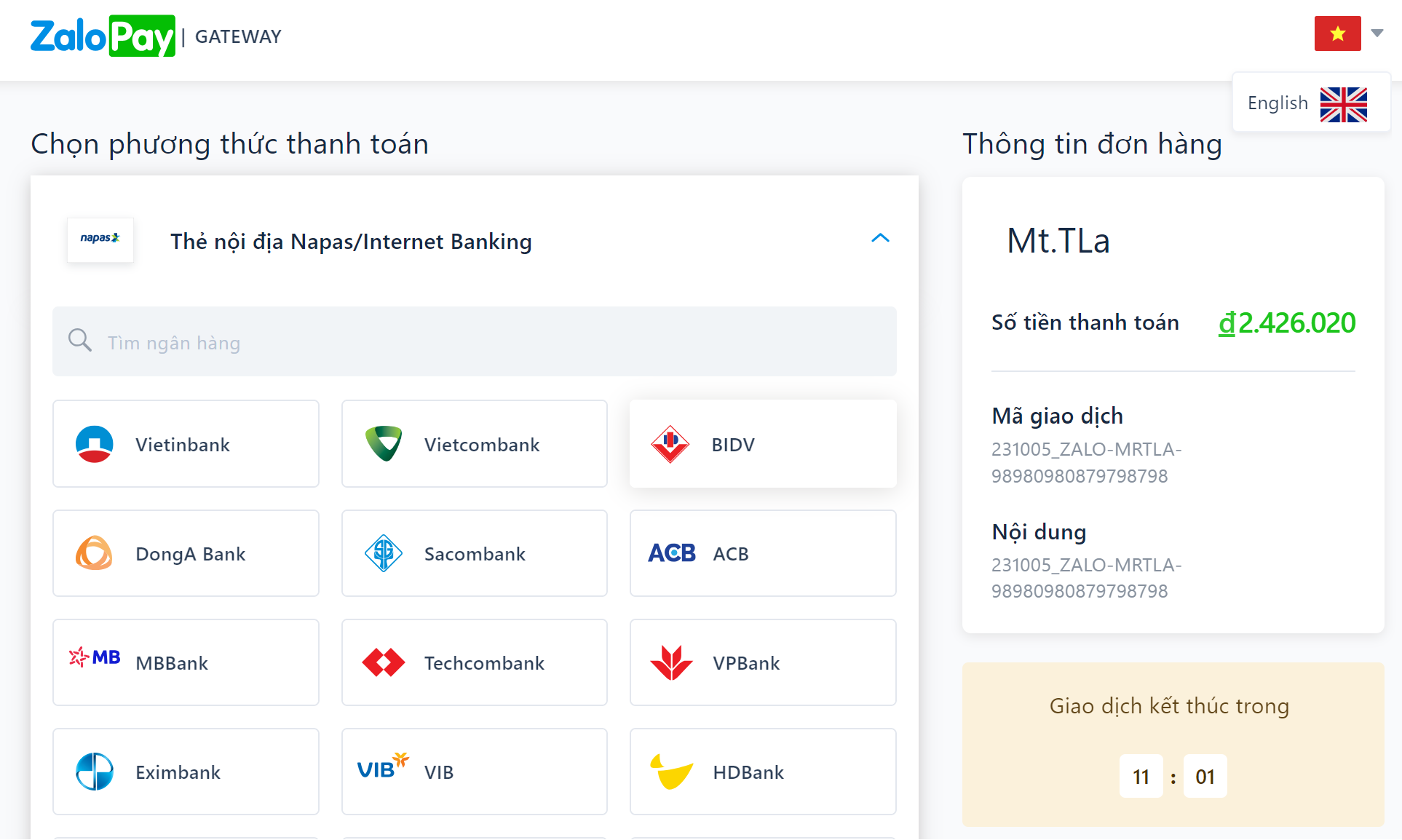Select Vietinbank

186,443
